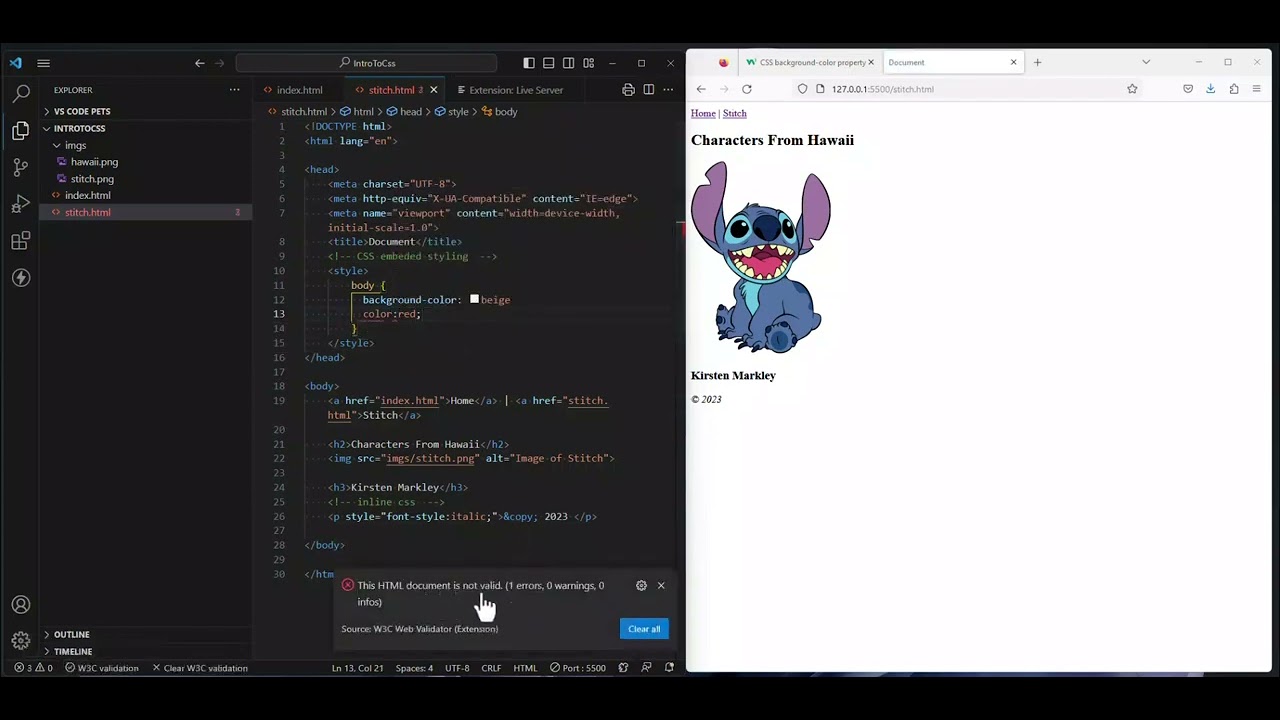Follow the Home link on the web page
Image resolution: width=1280 pixels, height=720 pixels.
click(x=703, y=113)
